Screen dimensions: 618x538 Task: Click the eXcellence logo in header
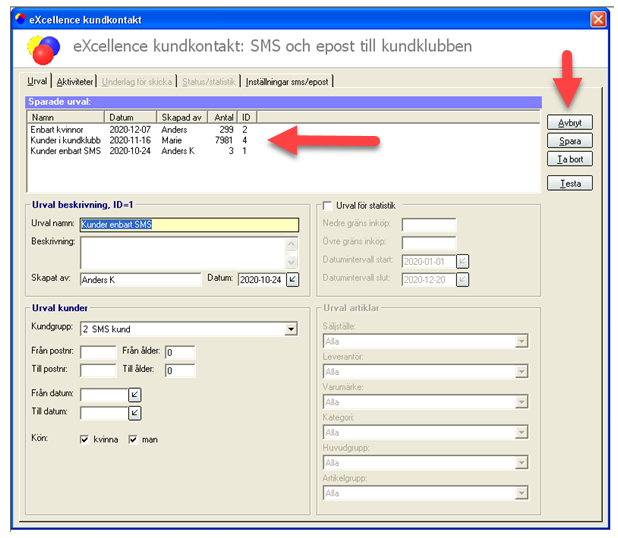click(43, 50)
